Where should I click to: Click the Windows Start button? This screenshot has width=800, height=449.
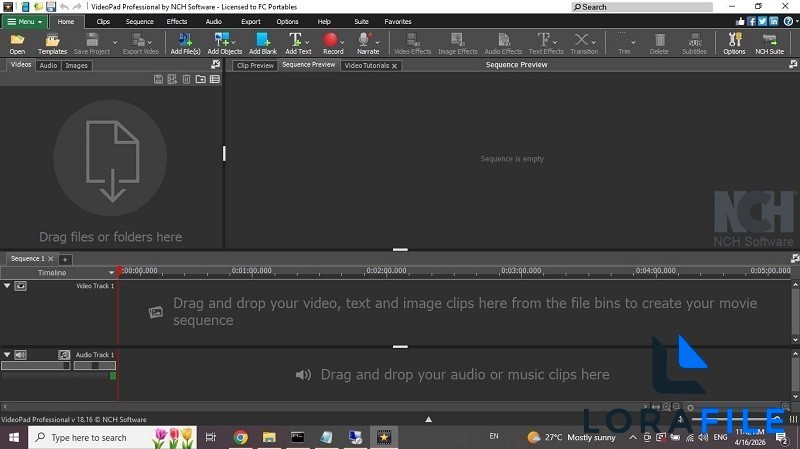pos(14,437)
